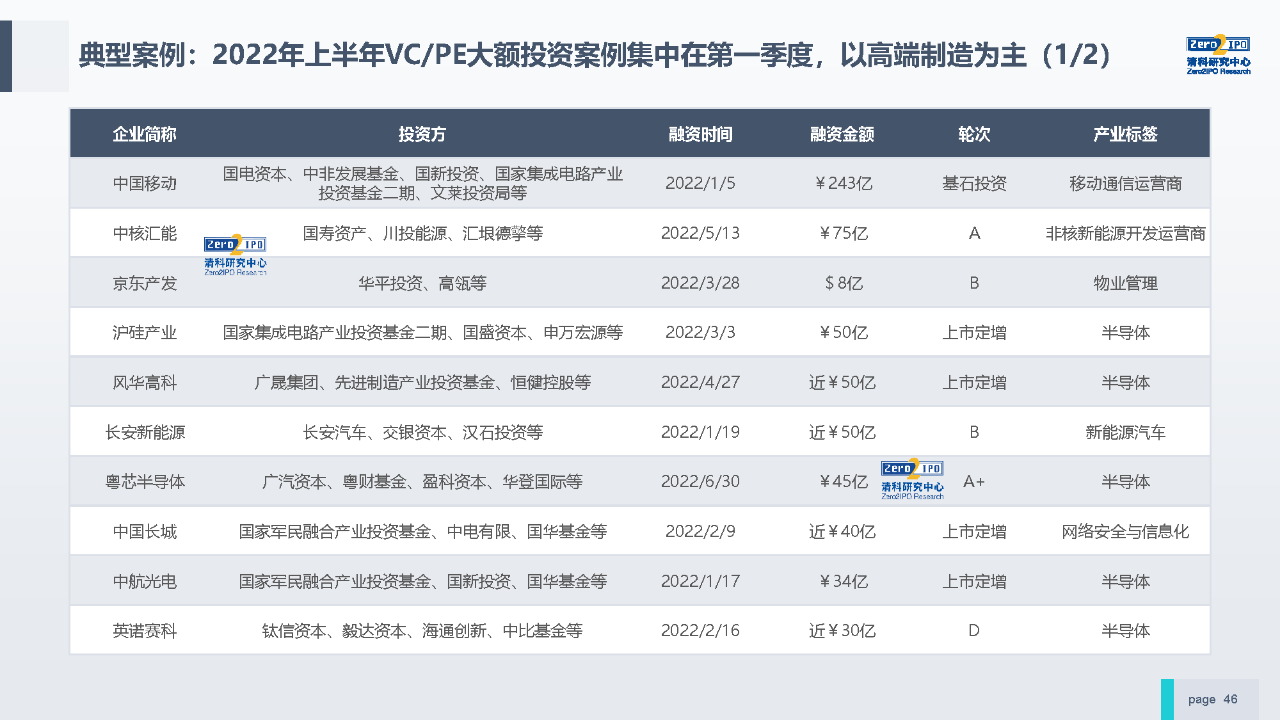This screenshot has width=1280, height=720.
Task: Select the tag 新能源汽车
Action: coord(1125,433)
